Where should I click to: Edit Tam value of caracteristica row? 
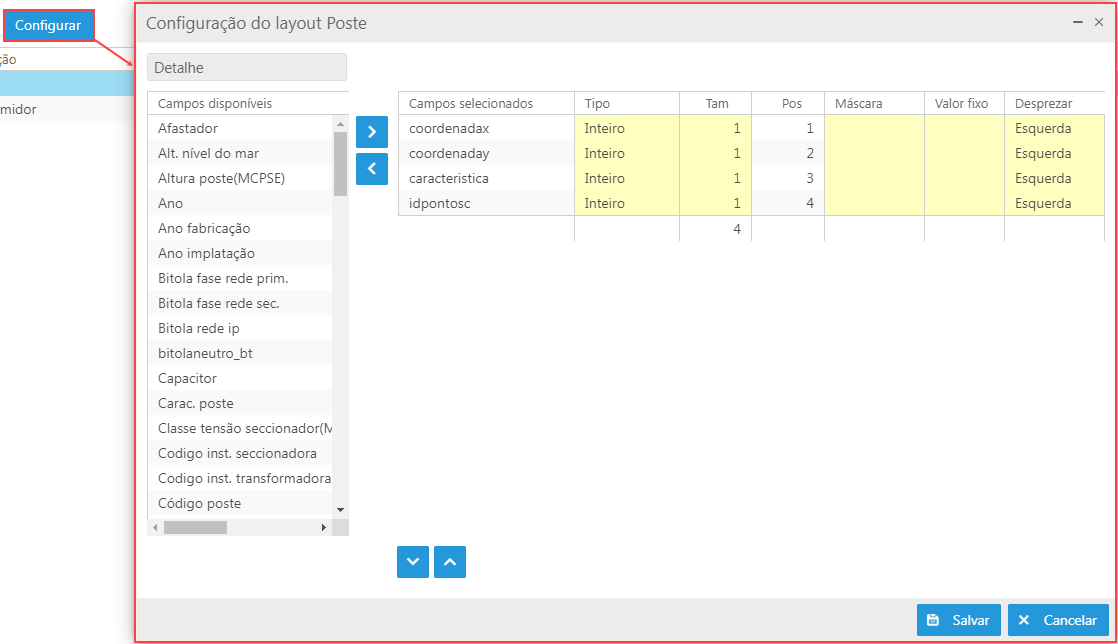click(714, 179)
